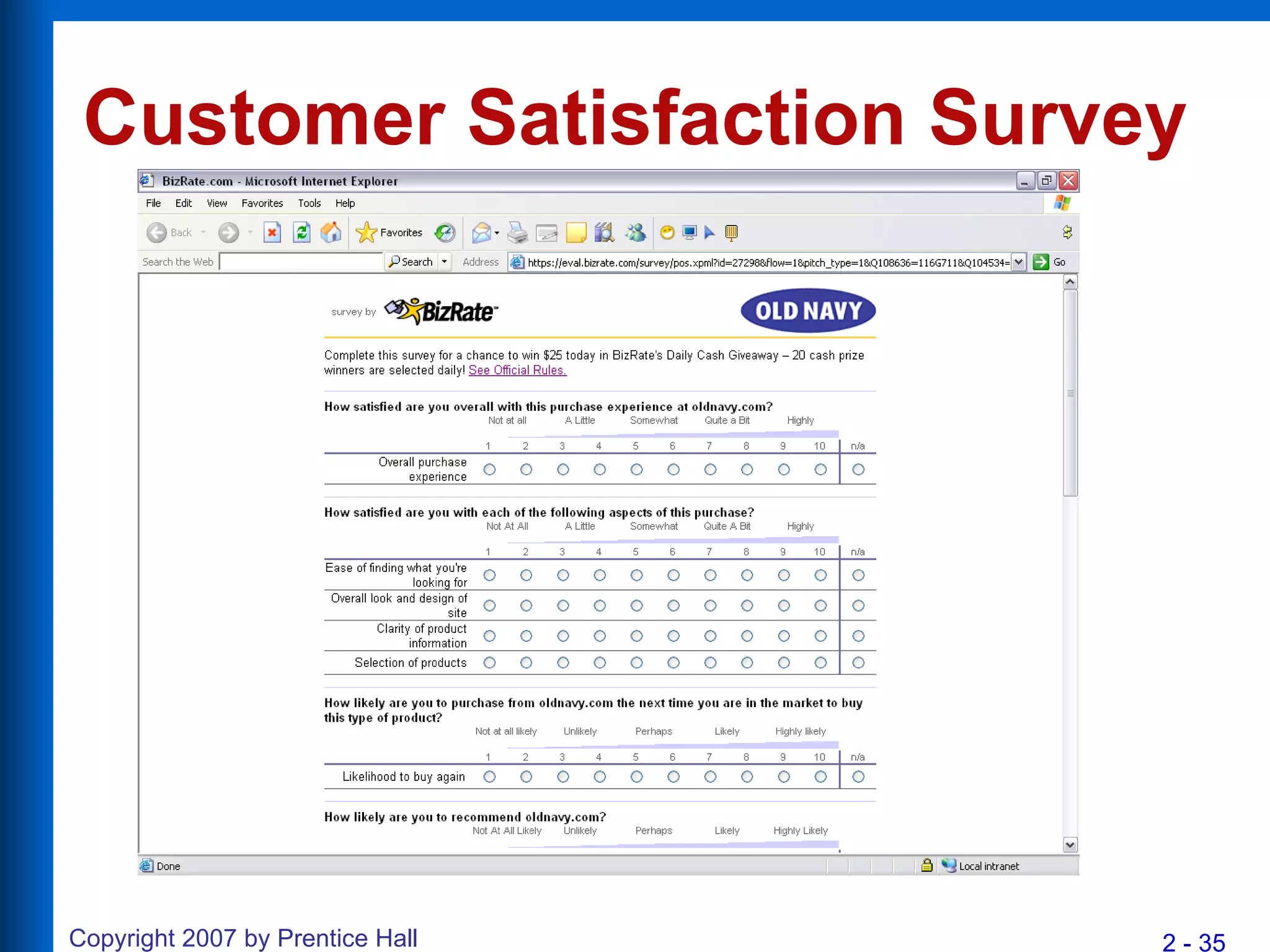Image resolution: width=1270 pixels, height=952 pixels.
Task: Rate Overall purchase experience as 10
Action: tap(820, 470)
